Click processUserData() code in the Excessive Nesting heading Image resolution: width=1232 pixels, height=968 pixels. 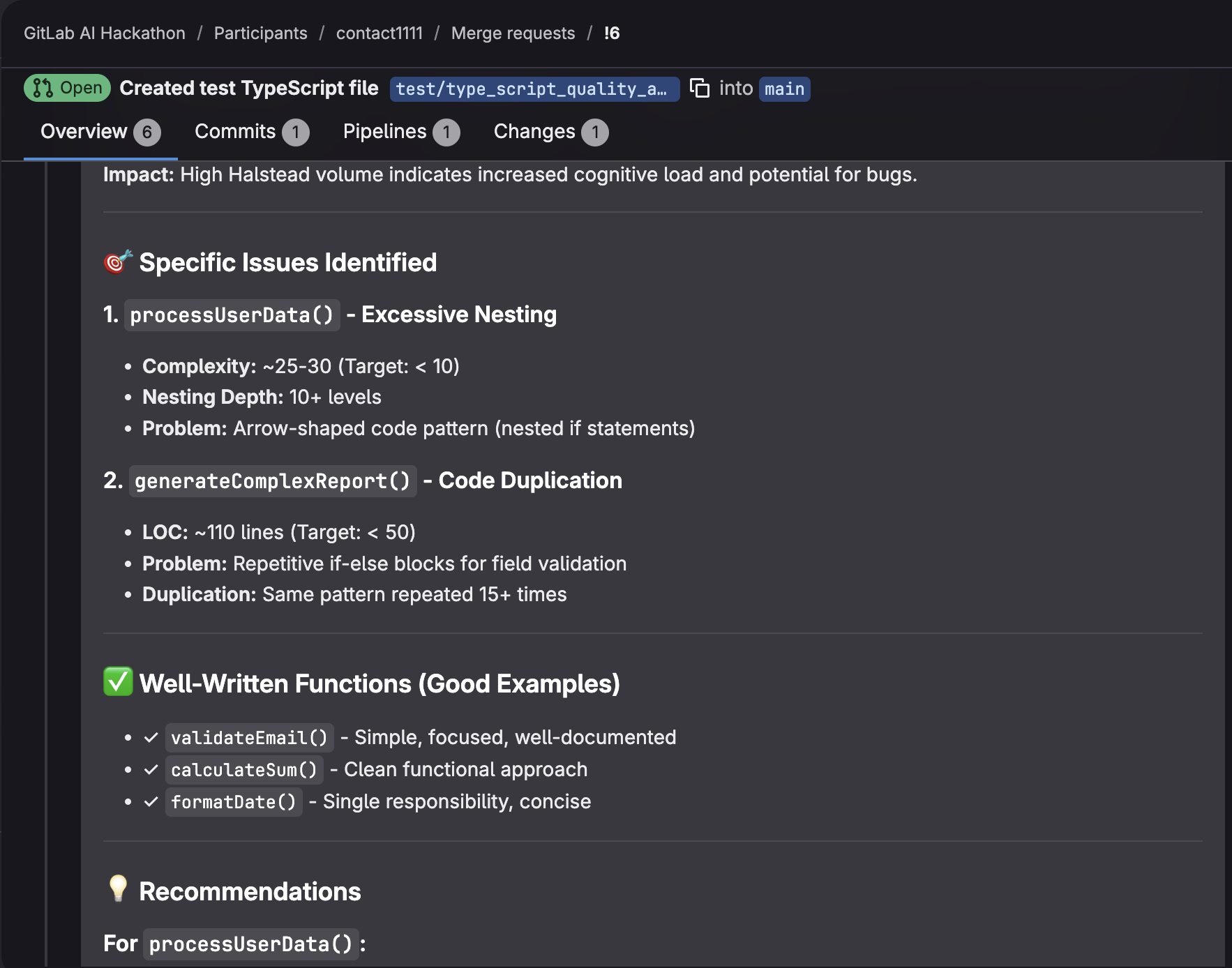[x=232, y=315]
